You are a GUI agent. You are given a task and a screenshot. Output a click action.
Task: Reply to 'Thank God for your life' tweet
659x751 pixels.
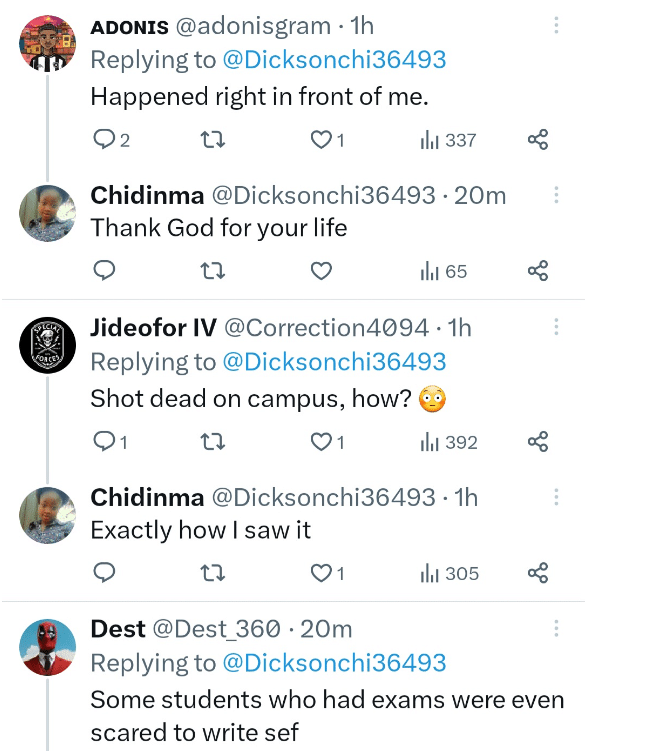tap(105, 271)
